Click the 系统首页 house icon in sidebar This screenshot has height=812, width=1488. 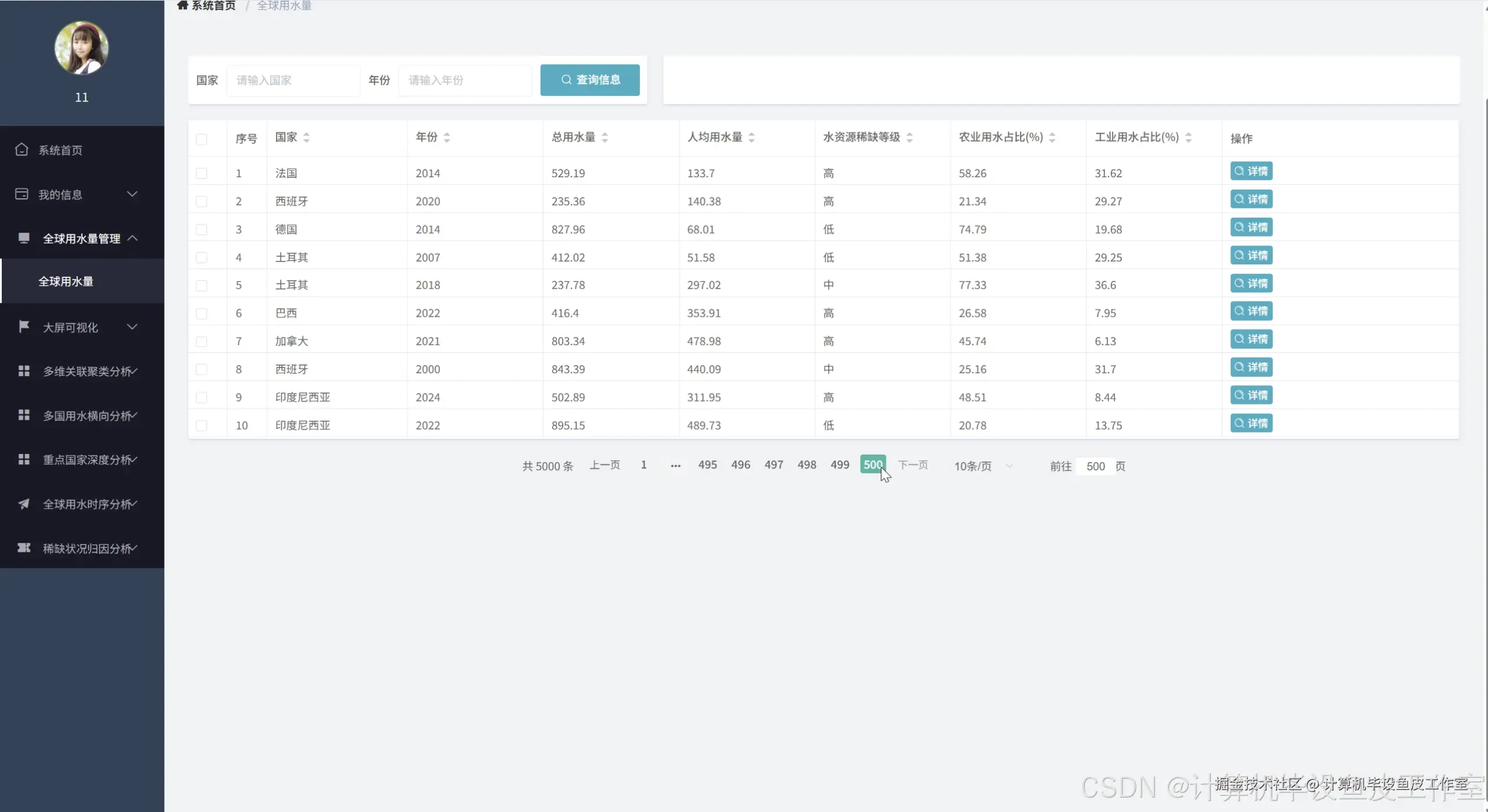pos(22,149)
